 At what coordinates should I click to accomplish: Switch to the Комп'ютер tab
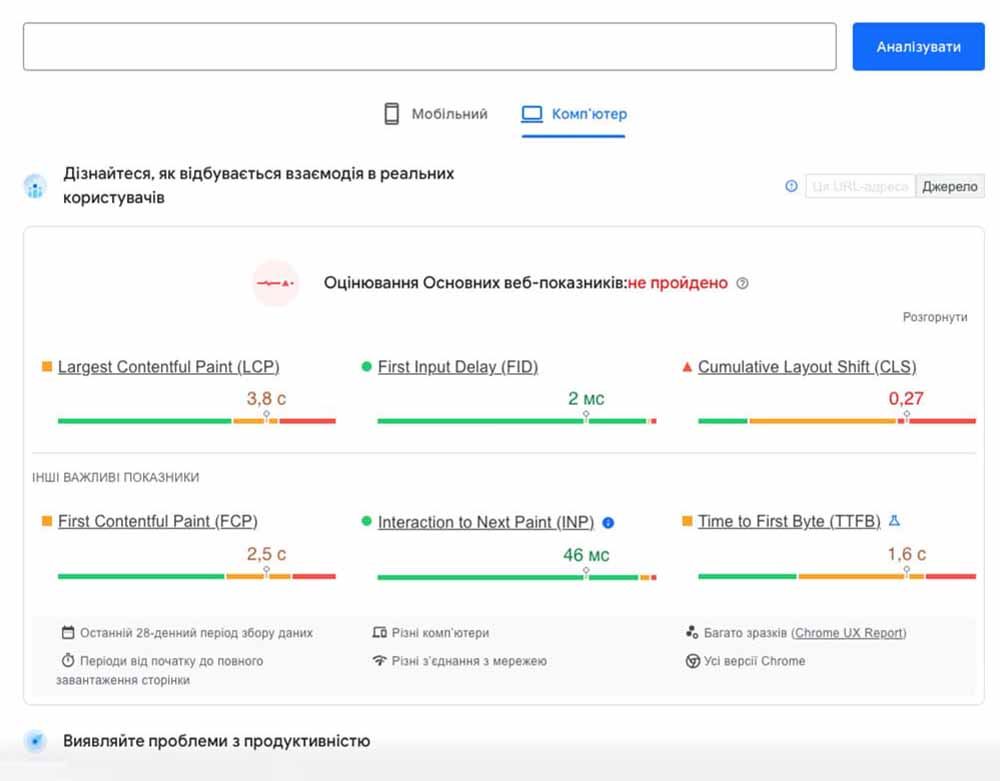coord(572,113)
